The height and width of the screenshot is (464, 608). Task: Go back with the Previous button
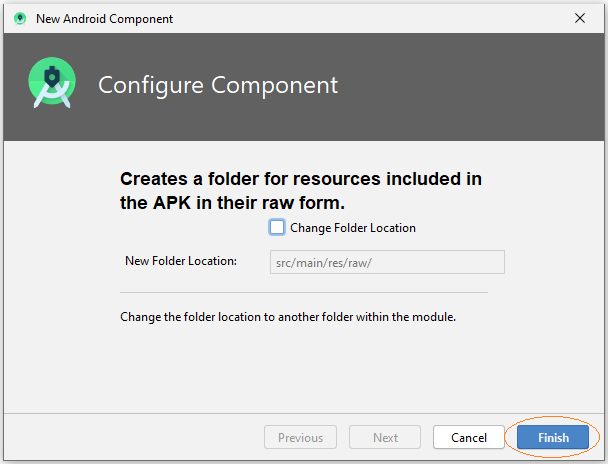[301, 437]
